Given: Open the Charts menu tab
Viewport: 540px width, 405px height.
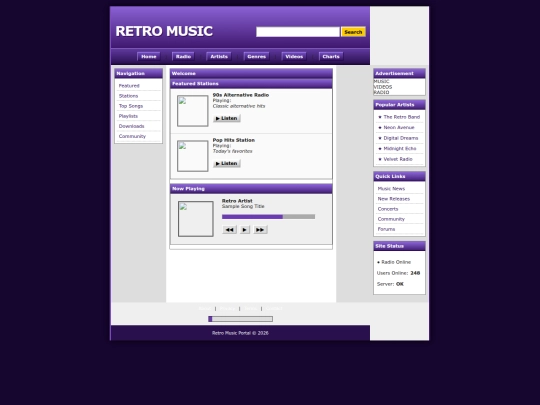Looking at the screenshot, I should (x=331, y=56).
